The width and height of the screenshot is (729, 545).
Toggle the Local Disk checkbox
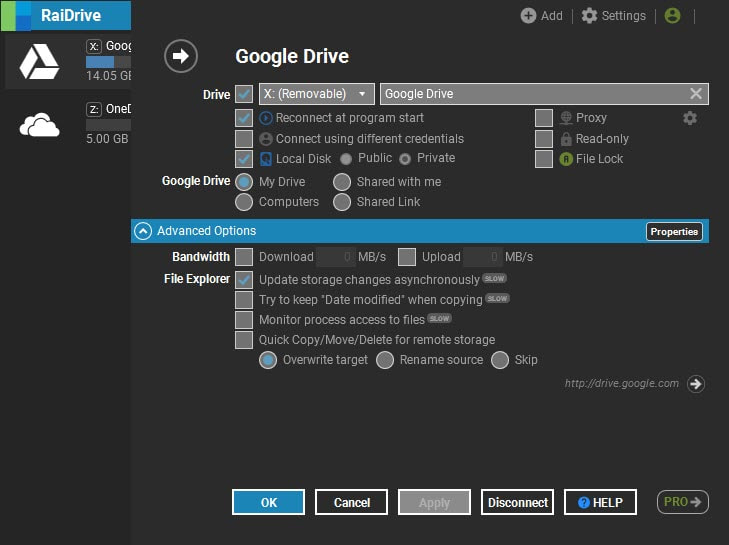(244, 159)
